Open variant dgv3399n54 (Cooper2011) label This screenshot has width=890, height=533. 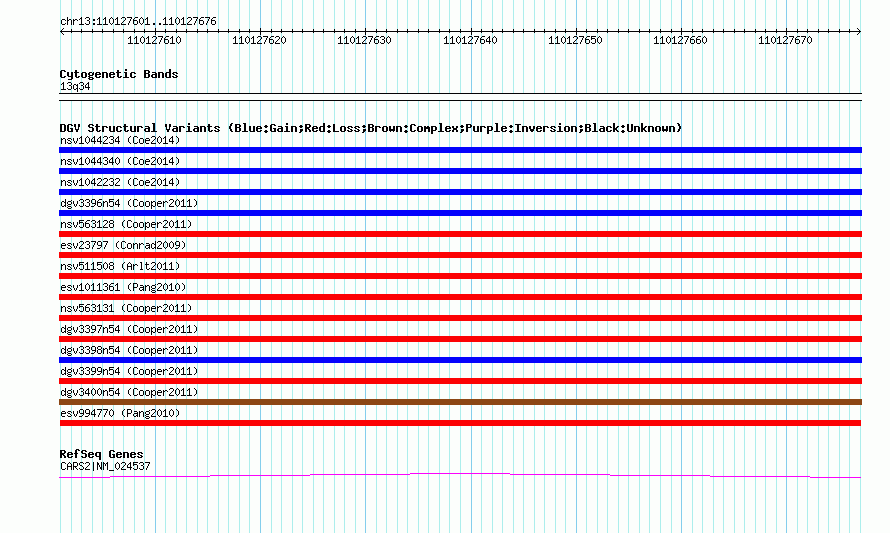click(129, 371)
